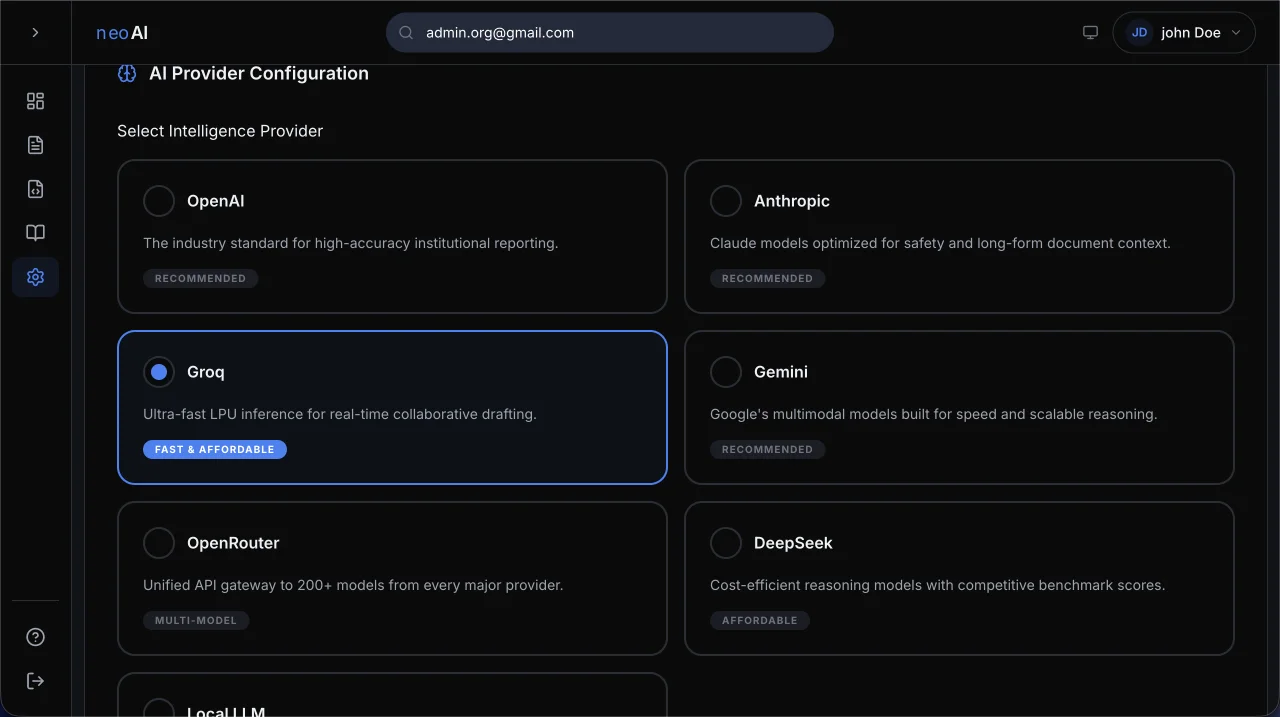Select the DeepSeek radio button

click(726, 543)
